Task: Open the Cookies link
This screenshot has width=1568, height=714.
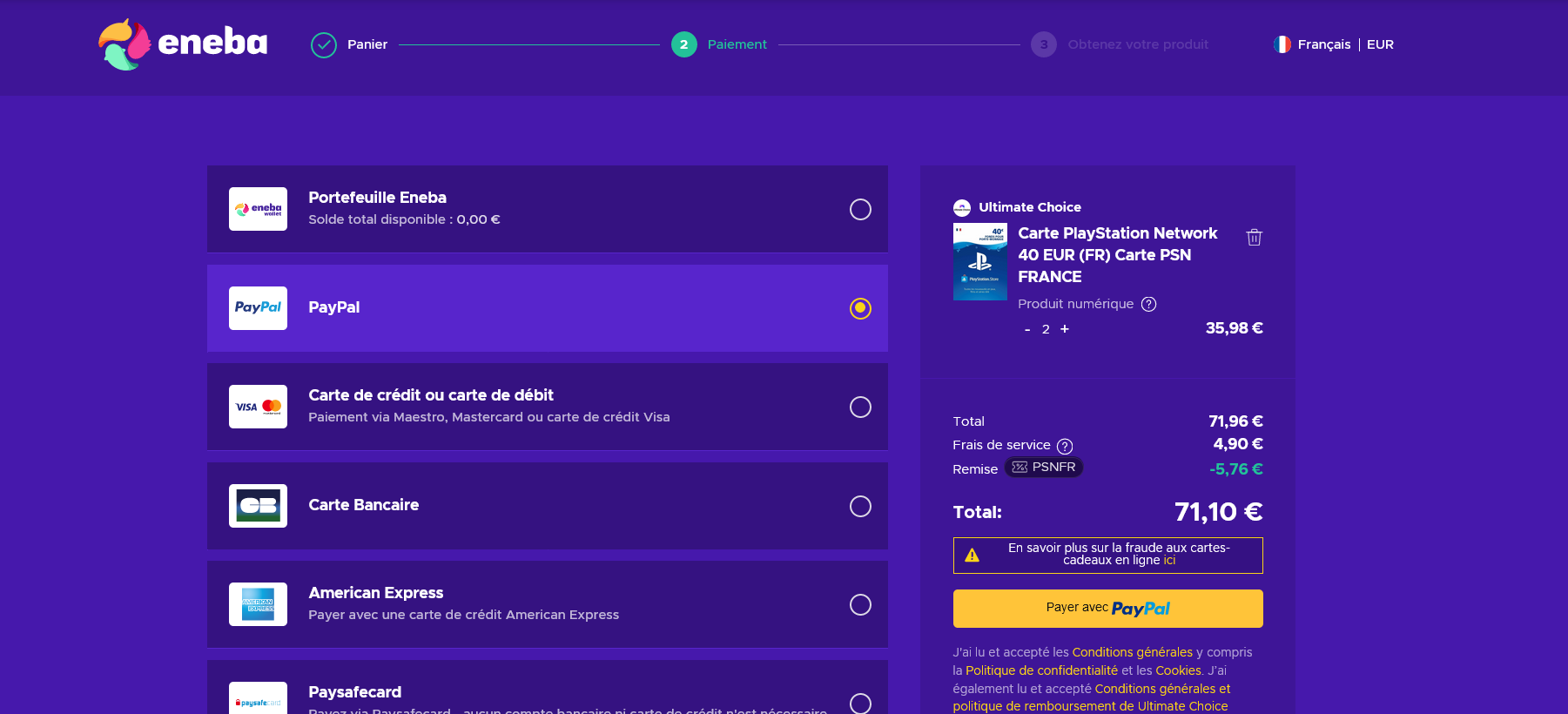Action: (1178, 670)
